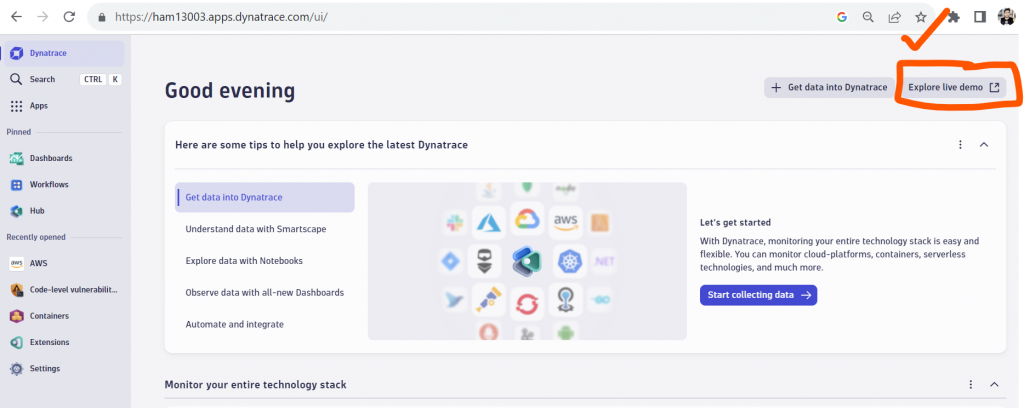
Task: Select Explore data with Notebooks tab
Action: tap(244, 261)
